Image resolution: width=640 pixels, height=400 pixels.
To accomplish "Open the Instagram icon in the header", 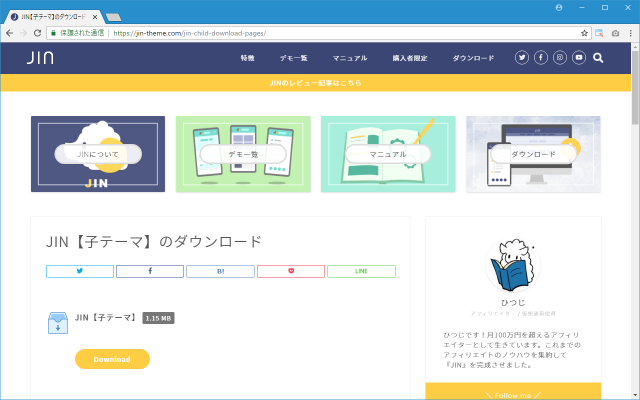I will pyautogui.click(x=560, y=58).
